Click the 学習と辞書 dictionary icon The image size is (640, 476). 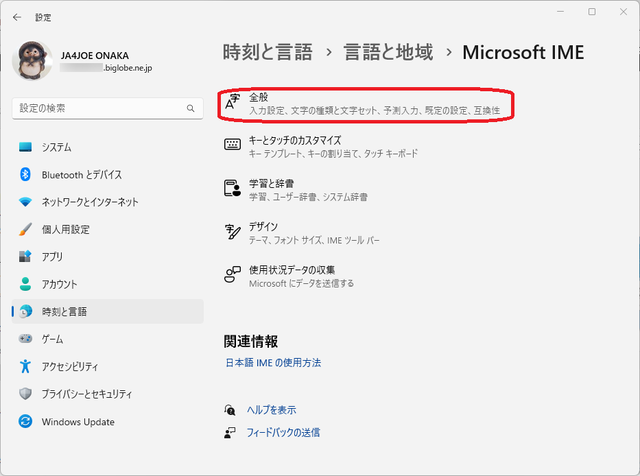pos(232,188)
